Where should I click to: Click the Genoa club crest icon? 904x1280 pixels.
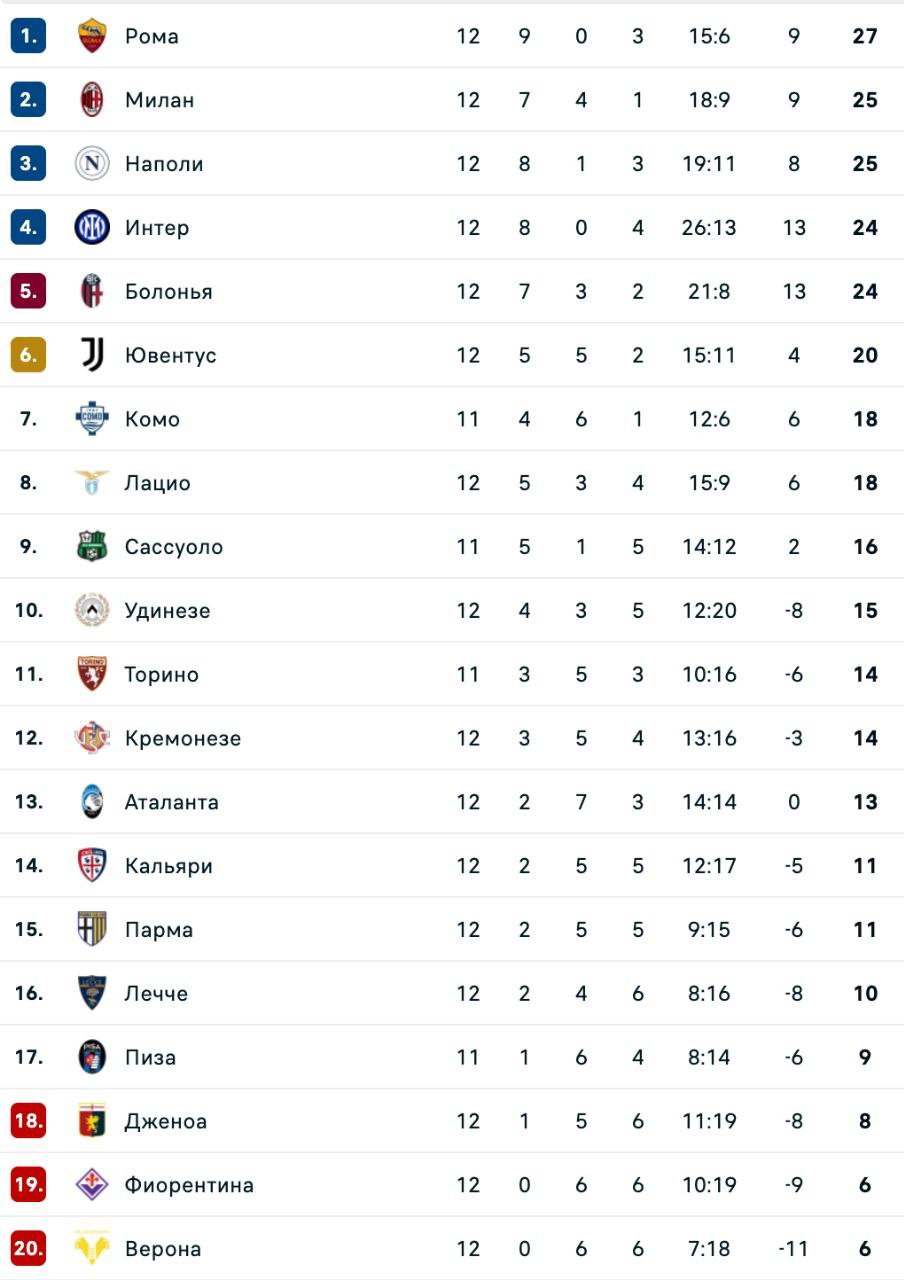[92, 1121]
